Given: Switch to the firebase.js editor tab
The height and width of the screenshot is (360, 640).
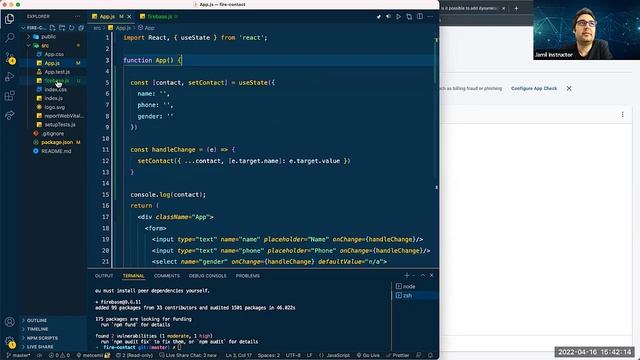Looking at the screenshot, I should click(159, 16).
